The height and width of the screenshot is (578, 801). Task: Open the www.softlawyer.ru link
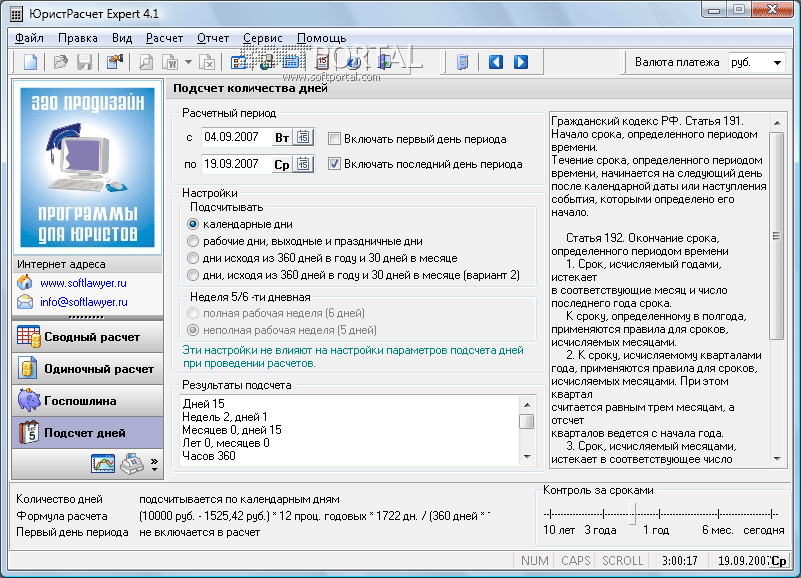coord(83,283)
